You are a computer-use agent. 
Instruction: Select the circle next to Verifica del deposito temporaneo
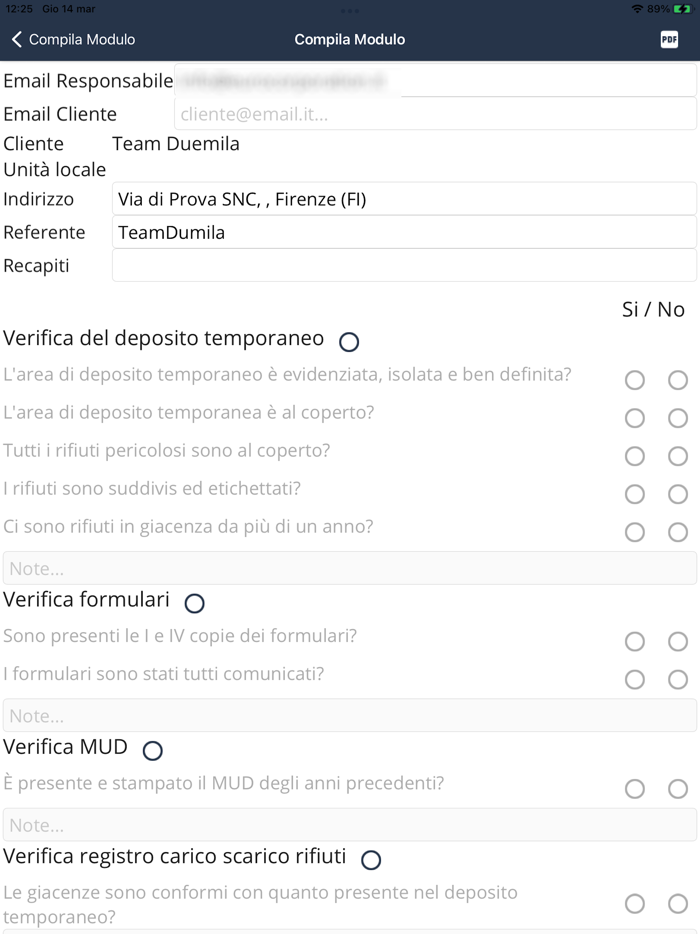click(348, 342)
